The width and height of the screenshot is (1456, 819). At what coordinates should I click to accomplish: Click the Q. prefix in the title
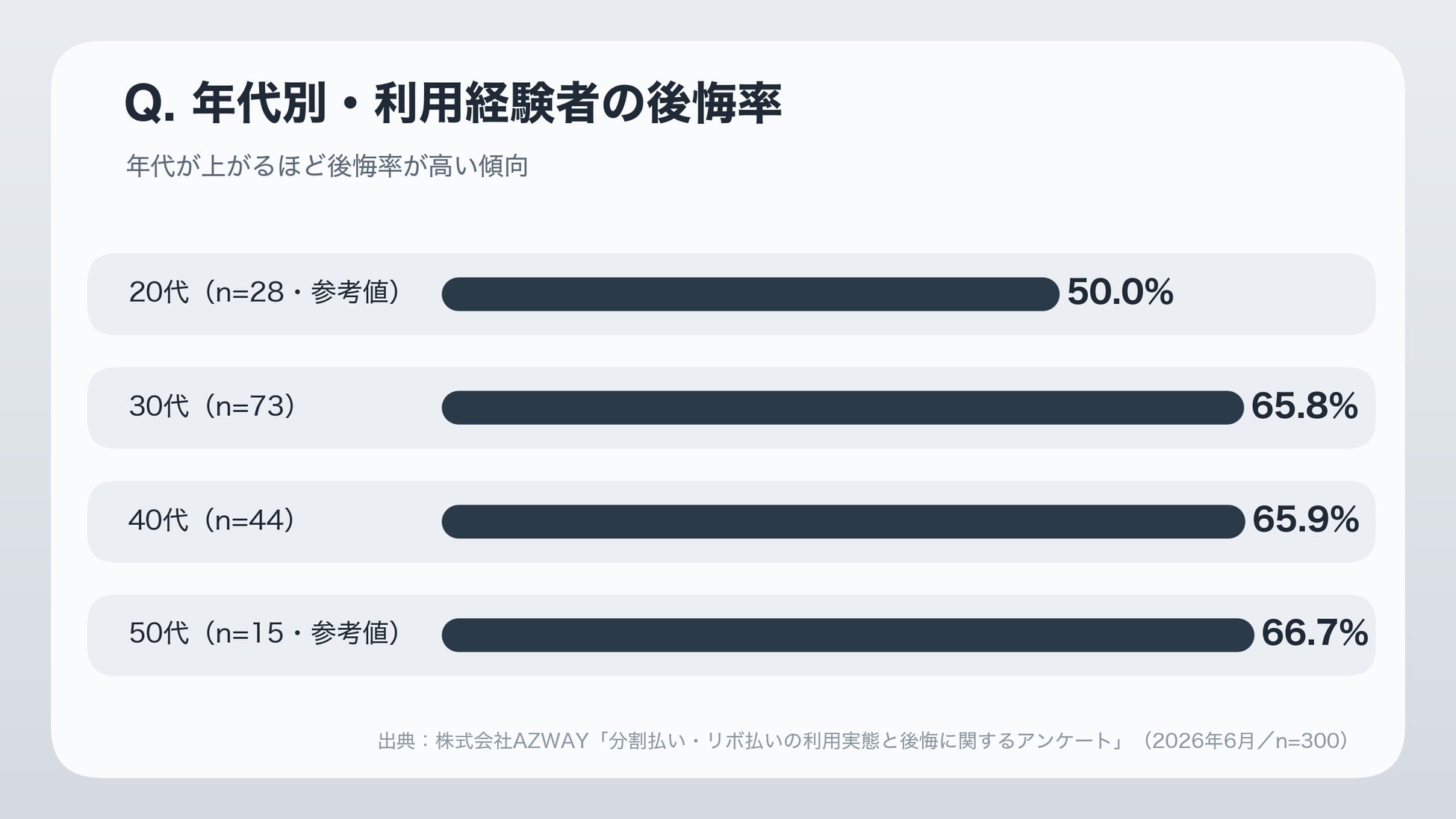(150, 103)
